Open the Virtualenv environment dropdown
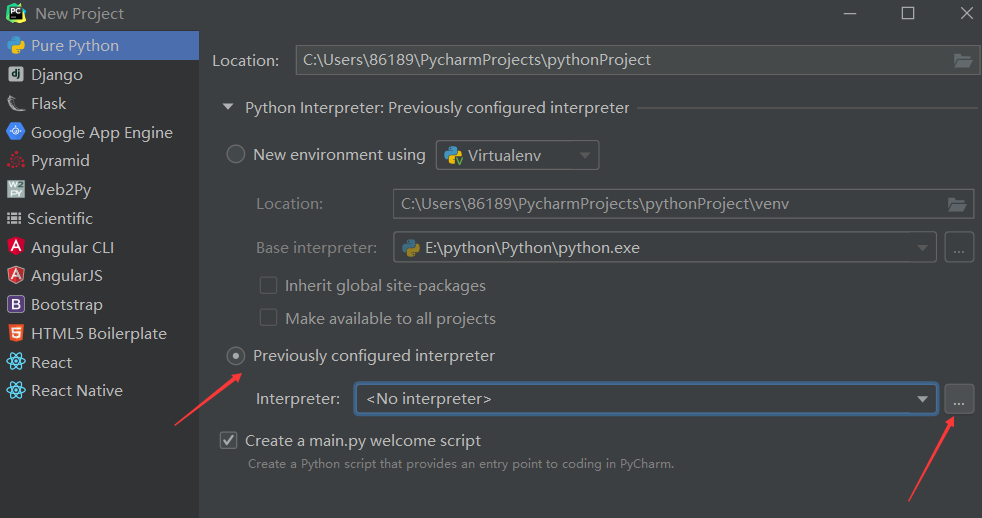The width and height of the screenshot is (982, 518). [517, 155]
